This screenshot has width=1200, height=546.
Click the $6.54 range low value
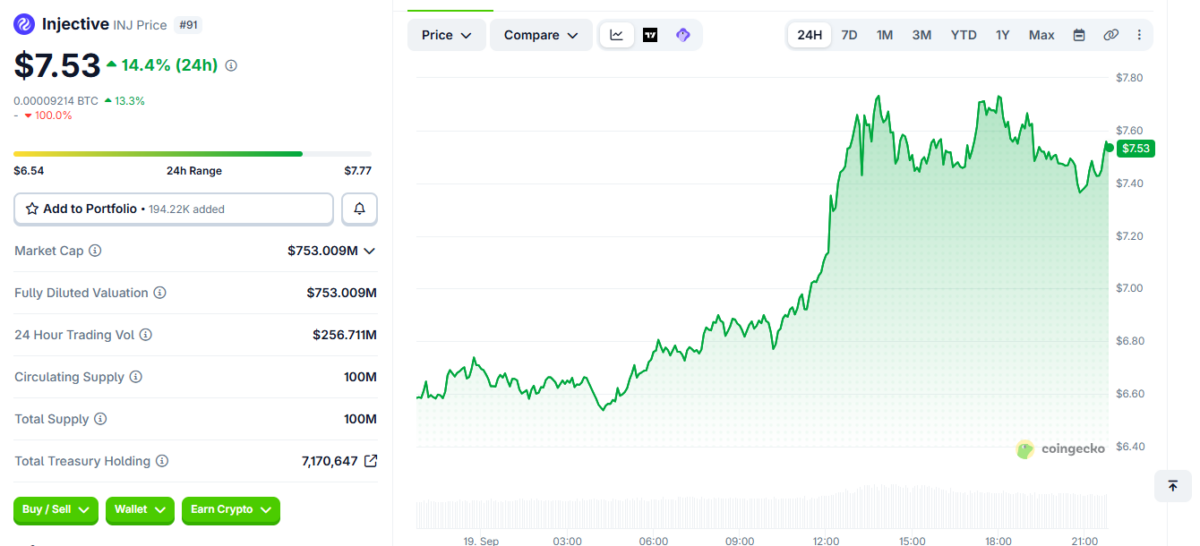(29, 171)
